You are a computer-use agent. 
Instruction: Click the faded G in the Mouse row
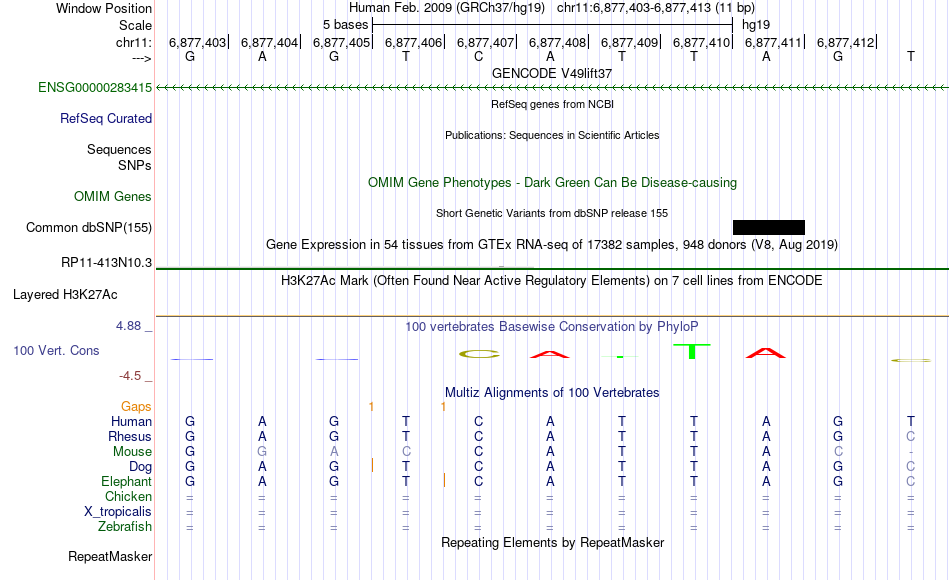[x=262, y=452]
